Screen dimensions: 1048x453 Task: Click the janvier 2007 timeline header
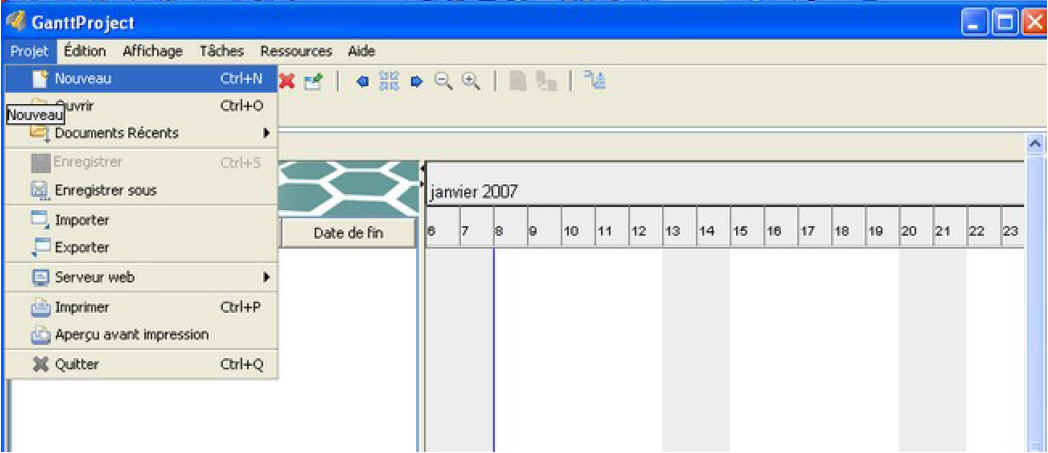tap(474, 192)
